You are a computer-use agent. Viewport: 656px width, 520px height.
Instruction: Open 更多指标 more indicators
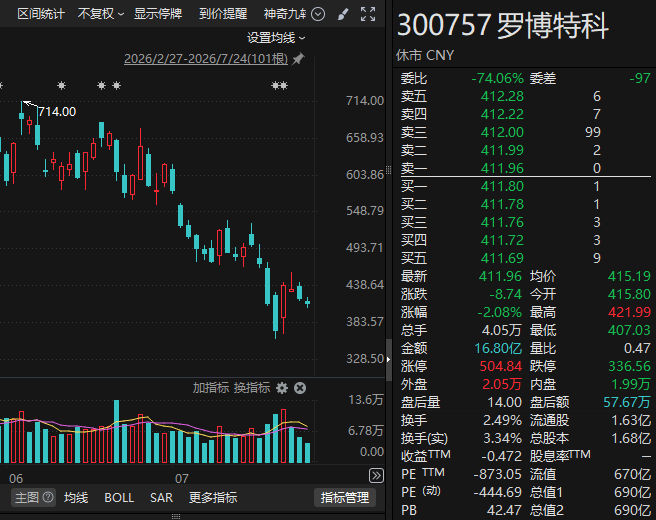pyautogui.click(x=213, y=498)
